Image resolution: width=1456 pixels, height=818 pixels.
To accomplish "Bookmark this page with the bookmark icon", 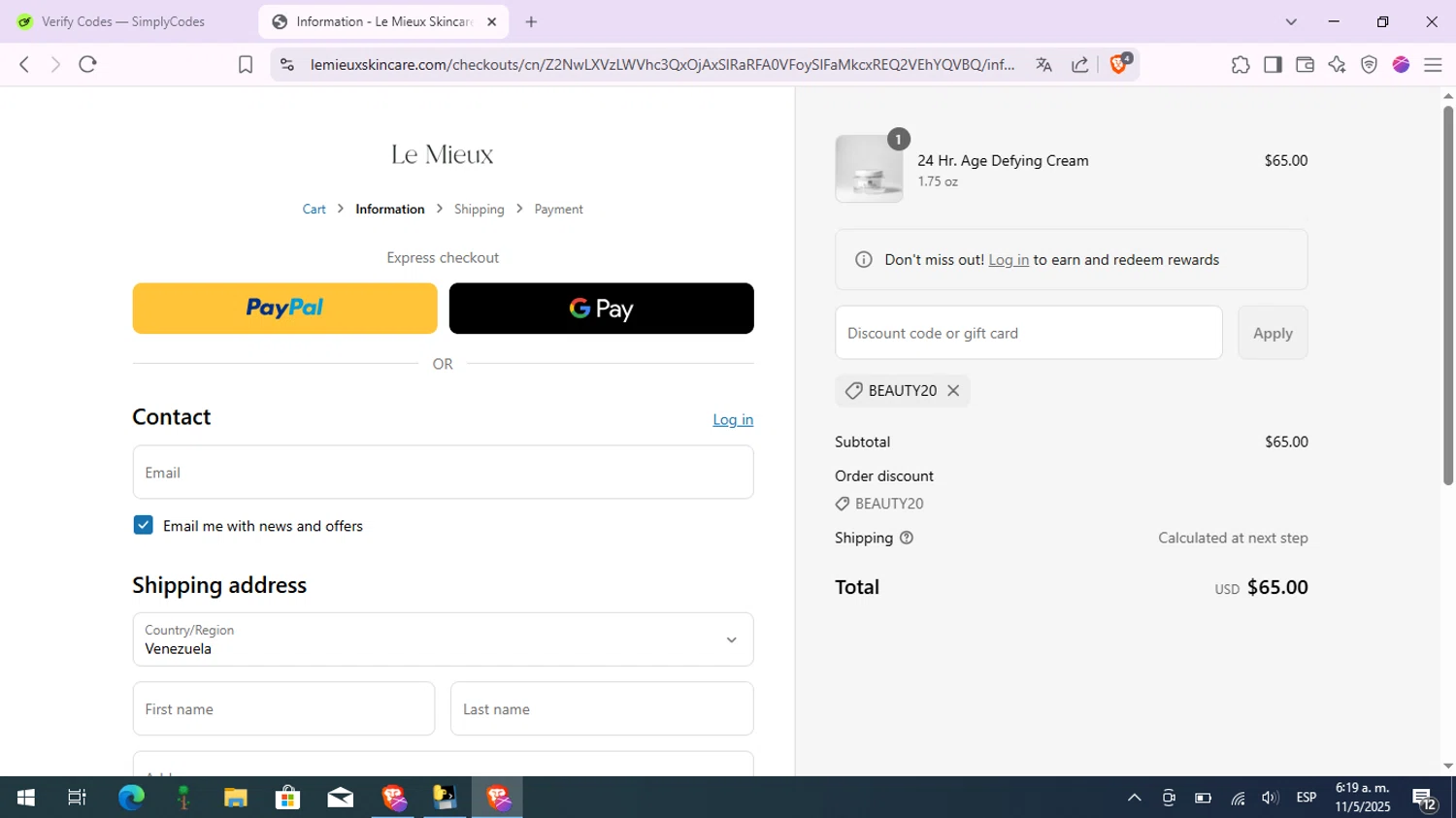I will point(246,64).
